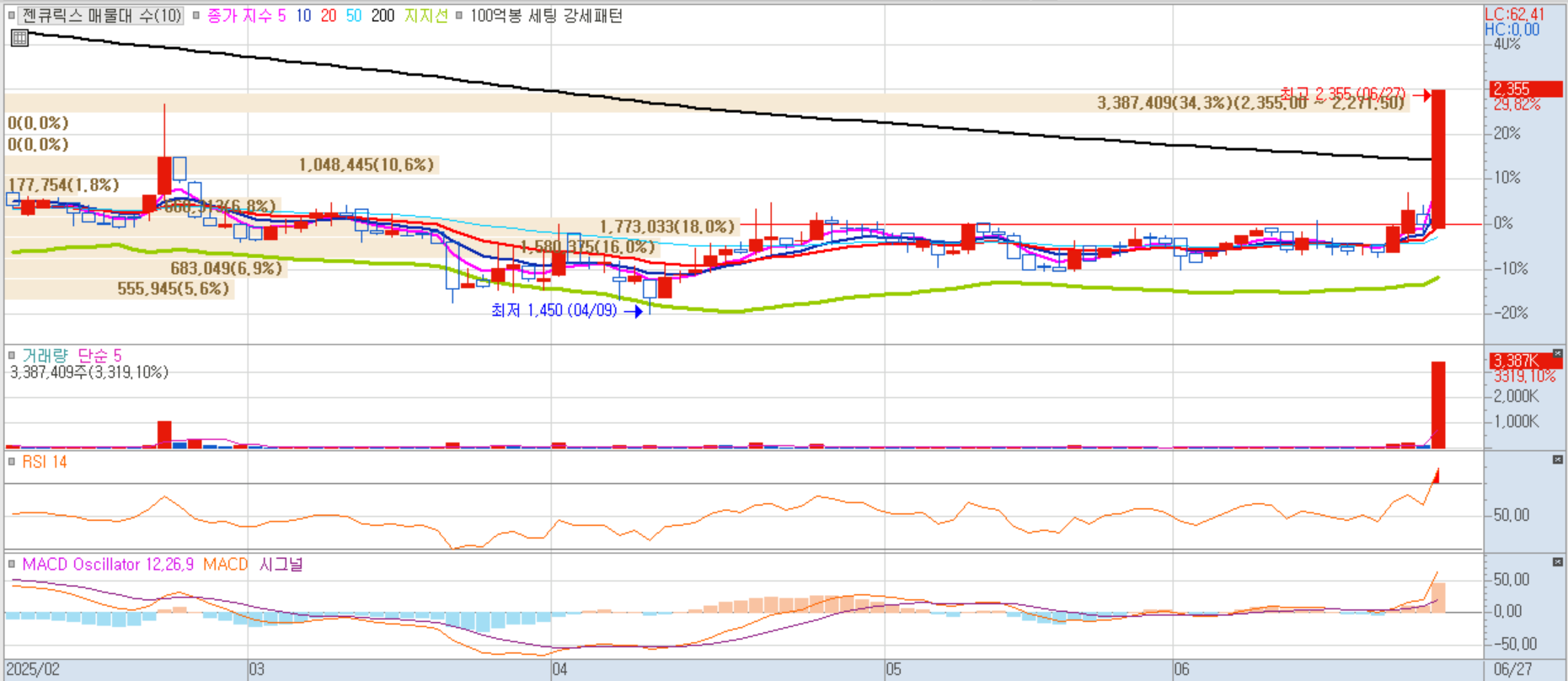Click the red 20-period average legend number
This screenshot has width=1568, height=681.
click(x=329, y=16)
